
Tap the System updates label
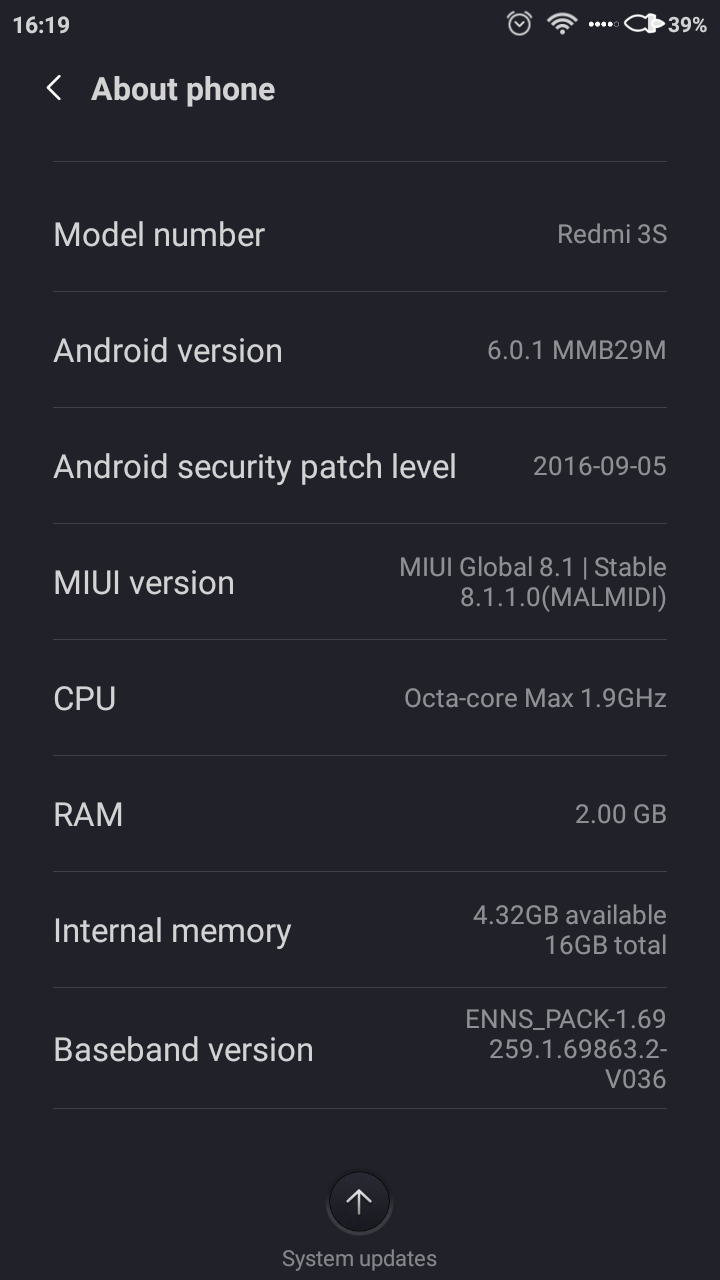359,1258
